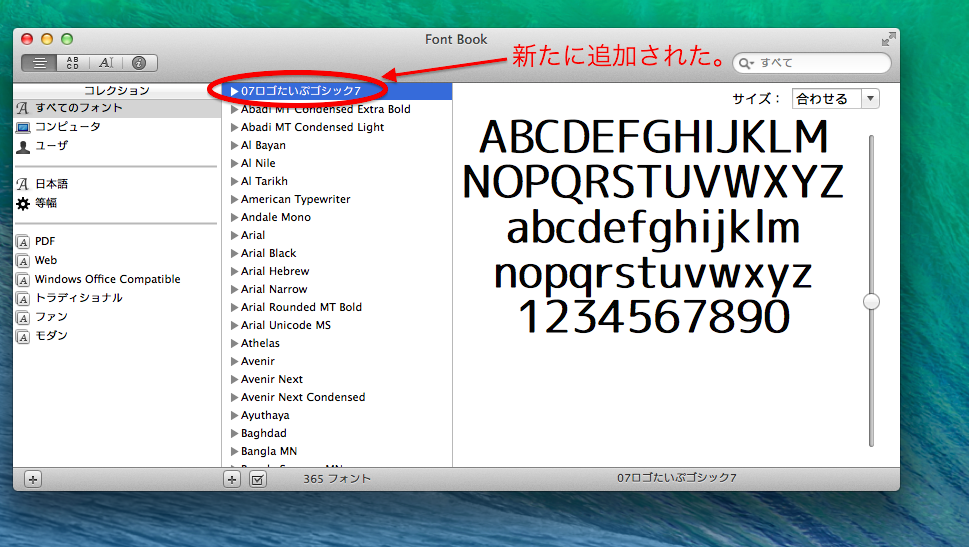Click the search magnifier icon
Viewport: 969px width, 547px height.
745,63
